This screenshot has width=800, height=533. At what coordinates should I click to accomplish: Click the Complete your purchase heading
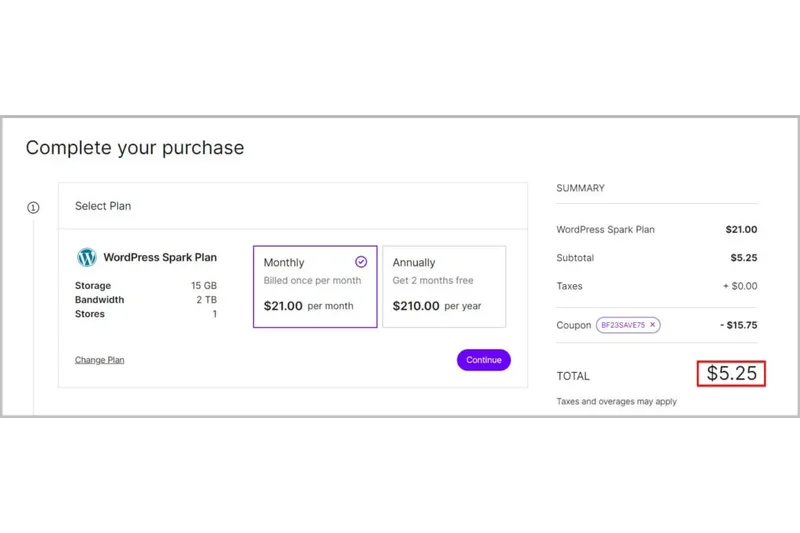pos(135,148)
